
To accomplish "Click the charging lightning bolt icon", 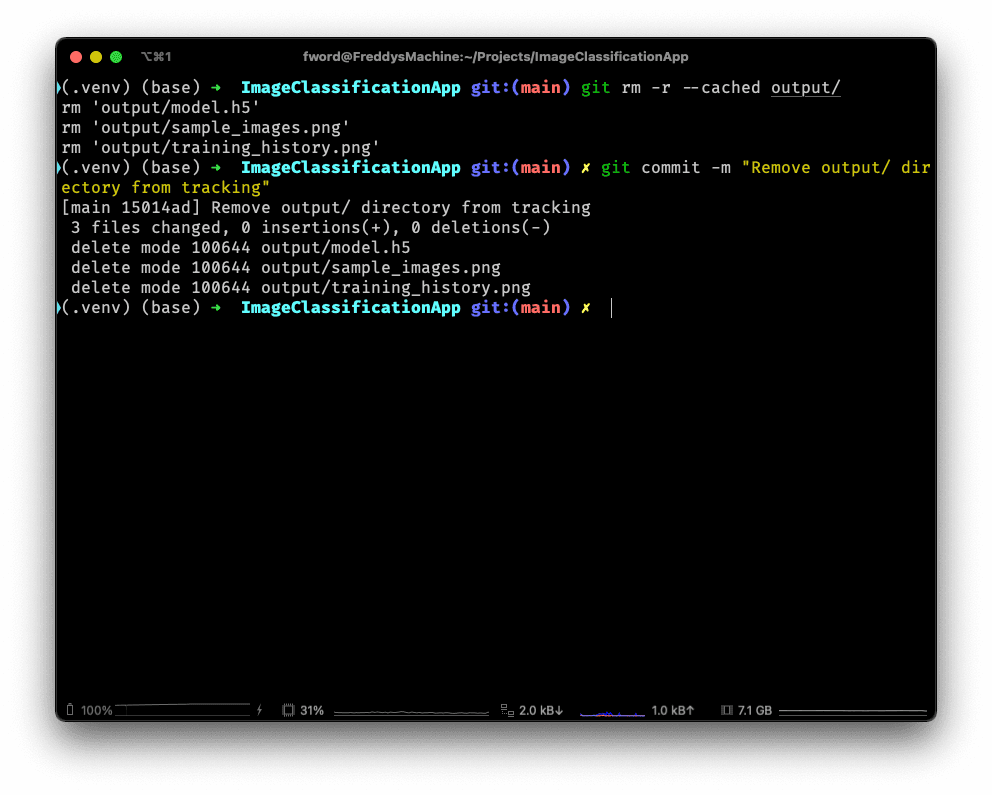I will point(259,710).
